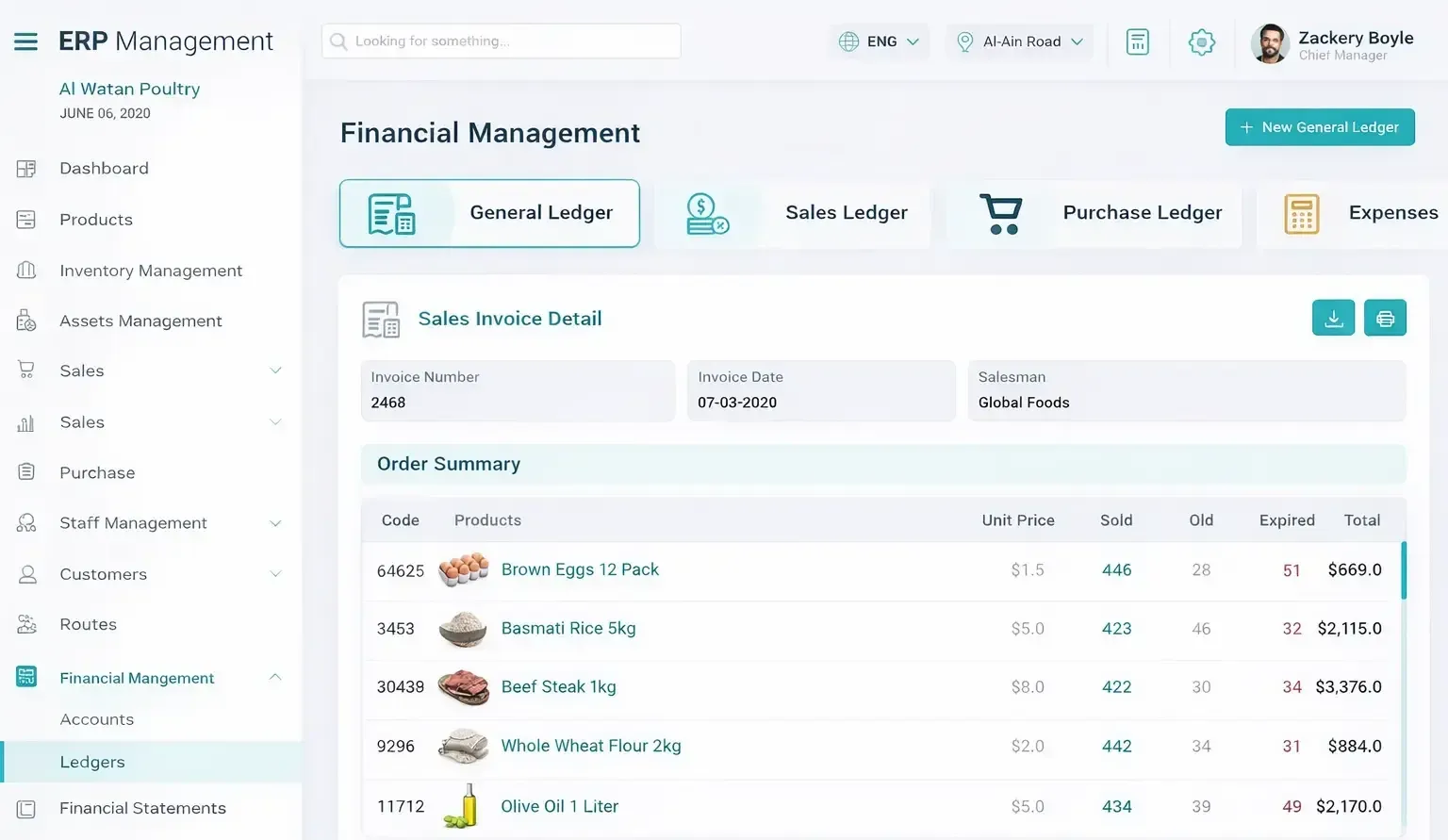Switch to the Sales Ledger tab
The height and width of the screenshot is (840, 1448).
coord(793,213)
